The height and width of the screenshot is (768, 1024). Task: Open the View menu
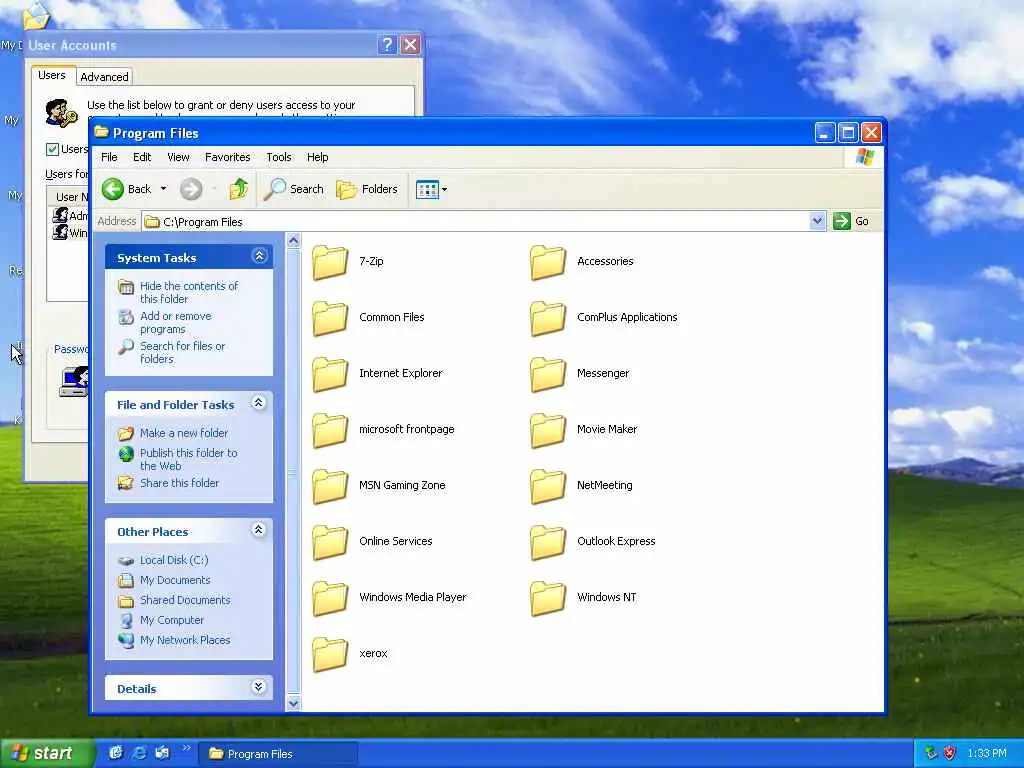click(x=178, y=157)
